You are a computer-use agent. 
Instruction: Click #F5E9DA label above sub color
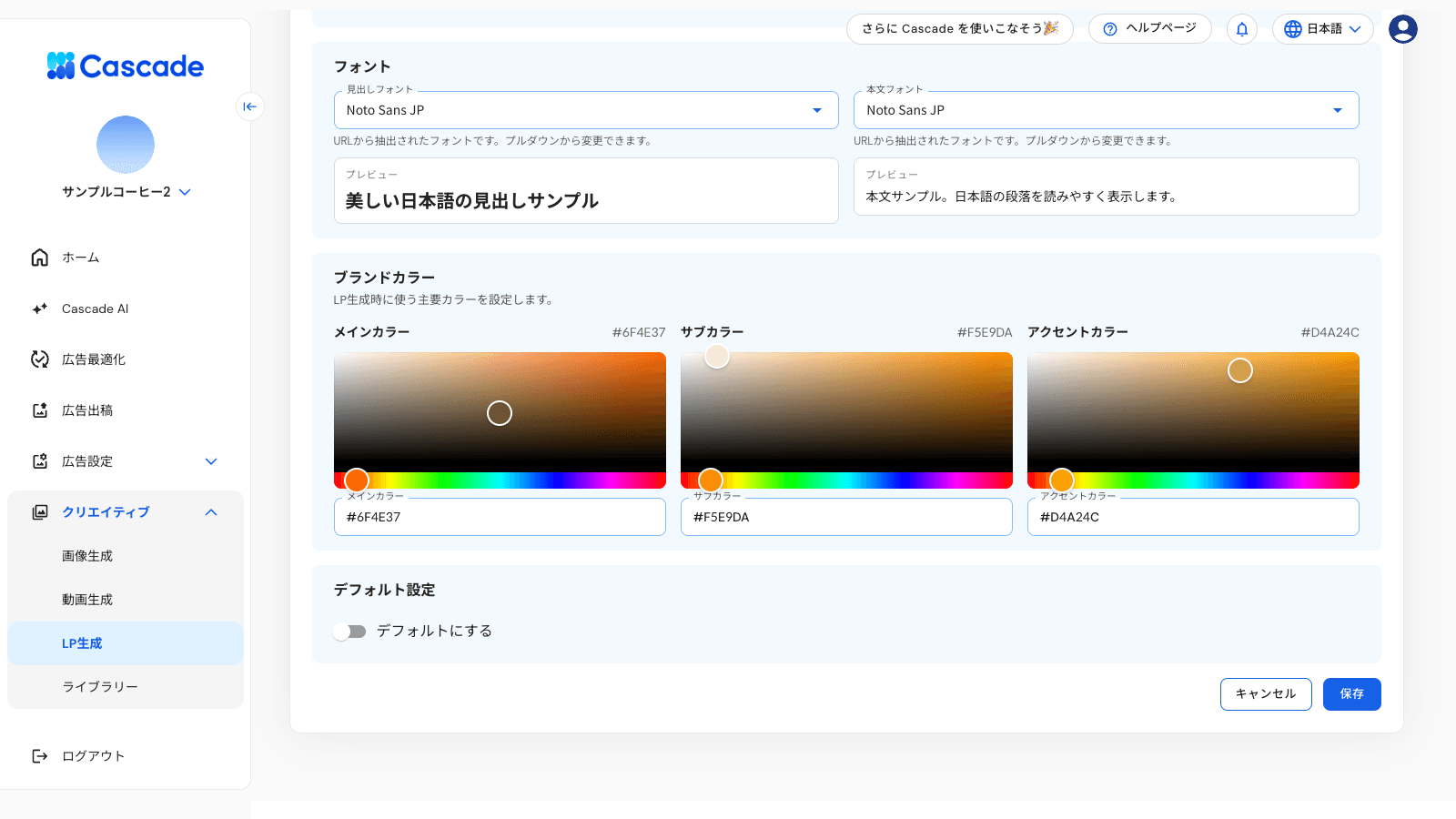[985, 332]
